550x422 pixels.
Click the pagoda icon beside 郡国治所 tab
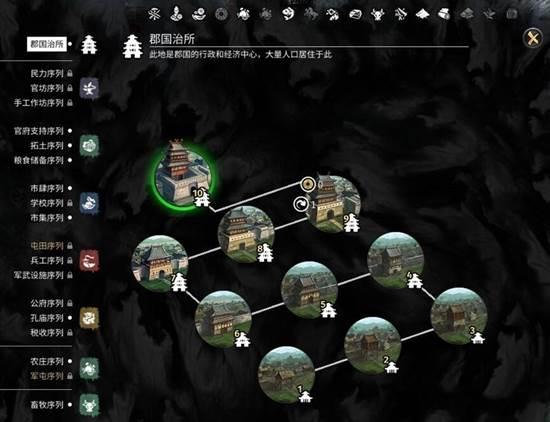tap(89, 45)
